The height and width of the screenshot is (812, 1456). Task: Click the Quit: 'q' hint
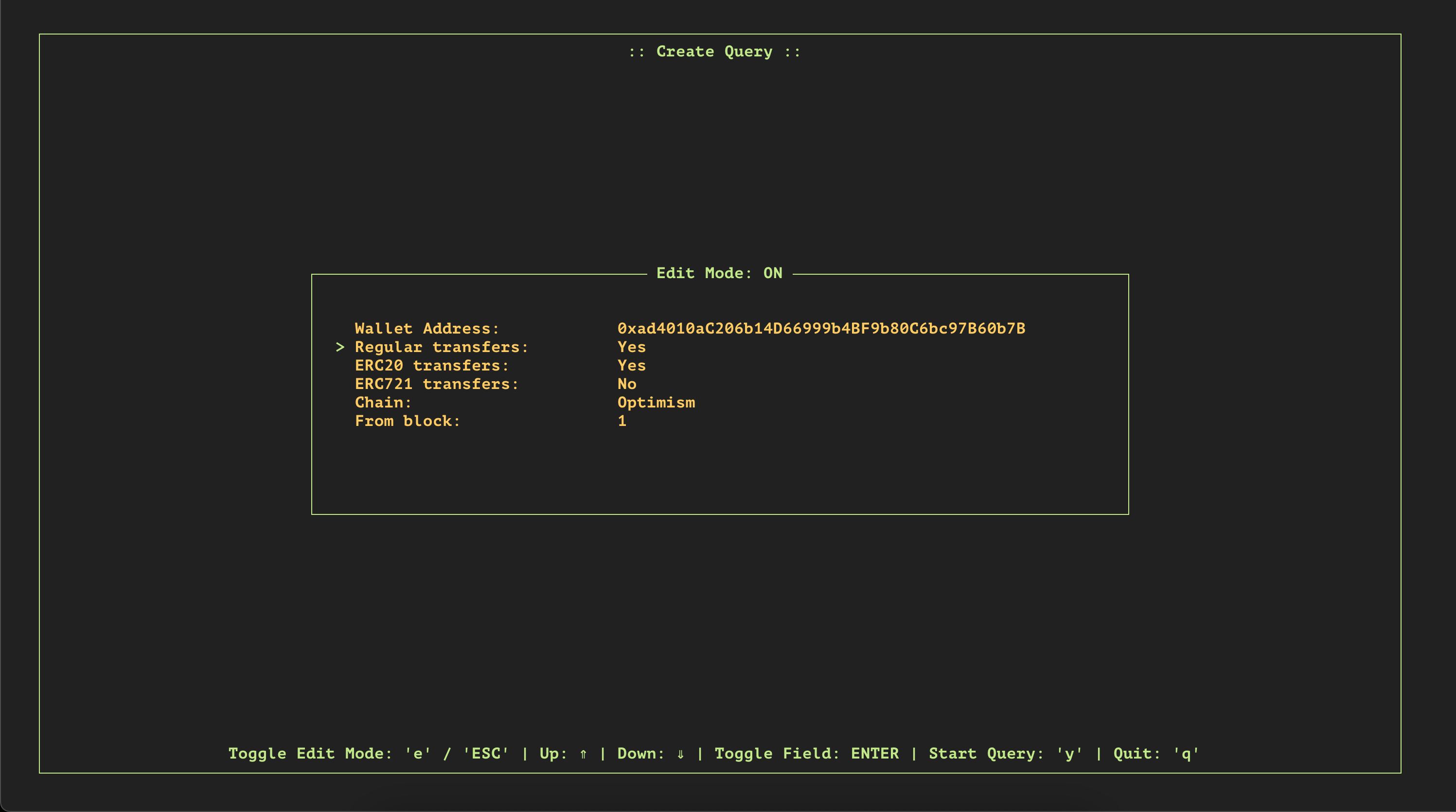[x=1156, y=754]
